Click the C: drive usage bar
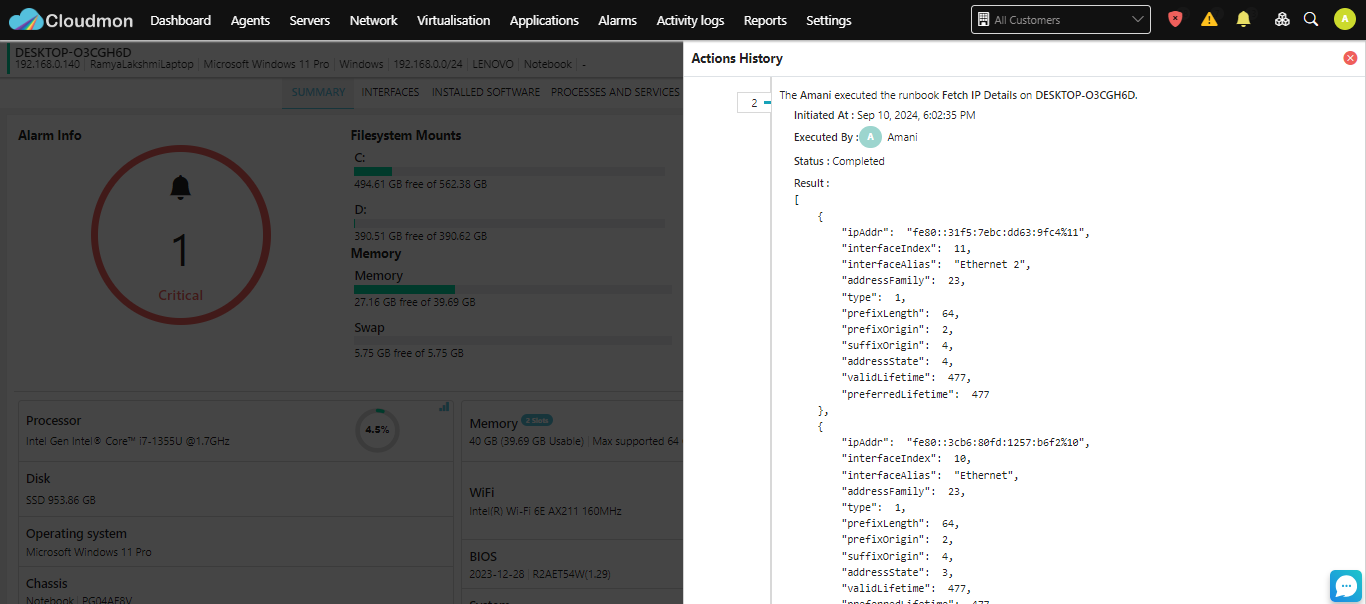Viewport: 1366px width, 604px height. point(509,172)
